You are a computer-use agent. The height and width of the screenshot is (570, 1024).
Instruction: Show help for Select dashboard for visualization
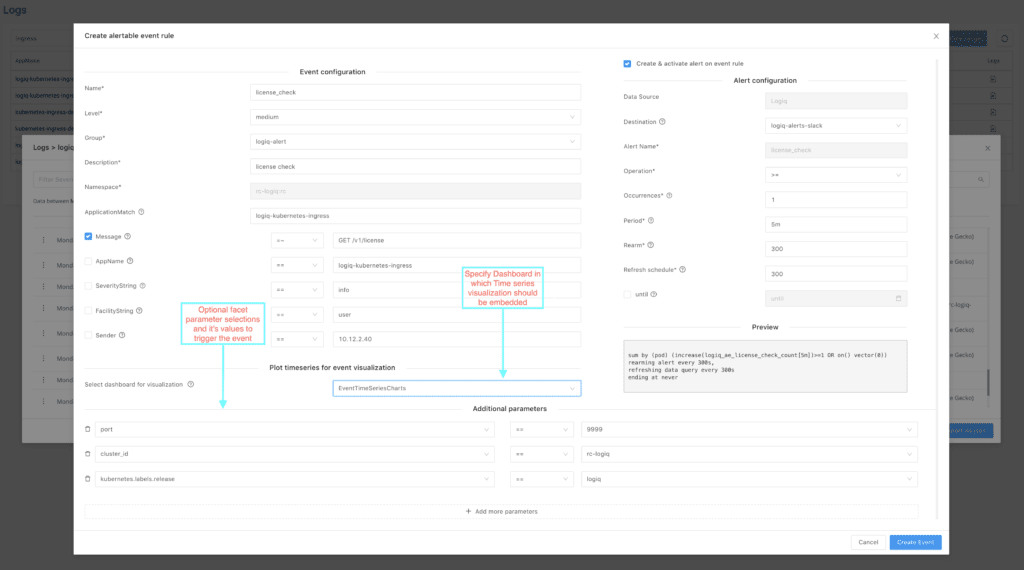(x=191, y=385)
